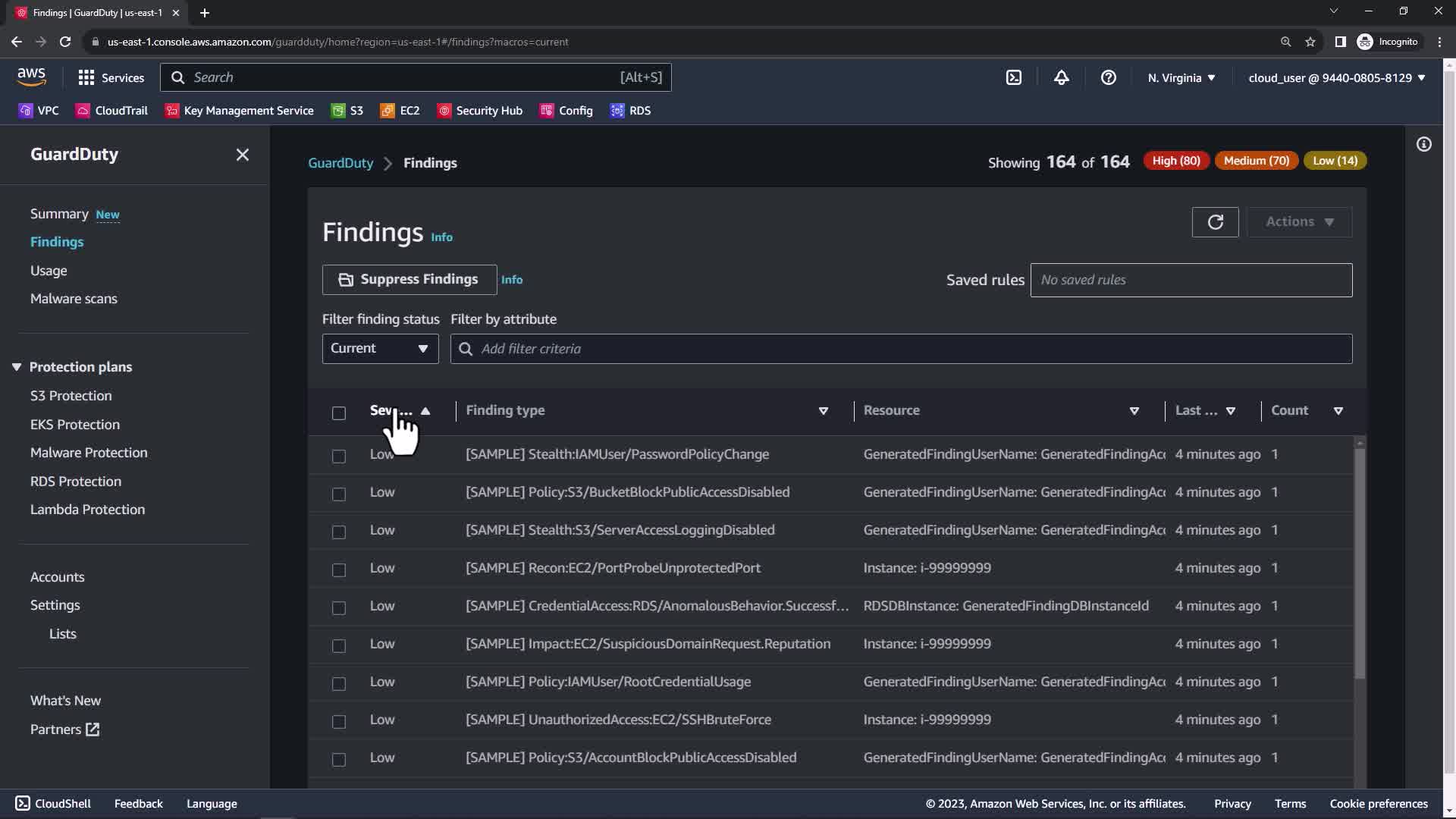Select the SSHBruteForce finding checkbox

tap(339, 721)
